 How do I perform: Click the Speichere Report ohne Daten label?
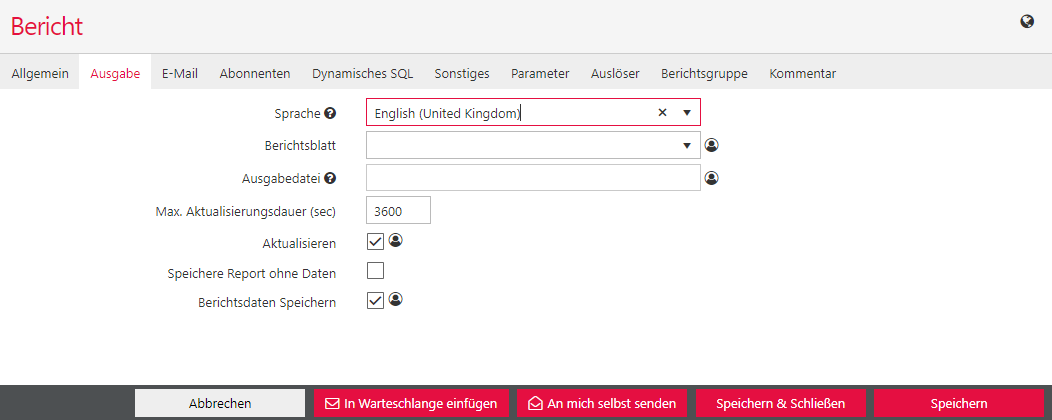coord(252,273)
